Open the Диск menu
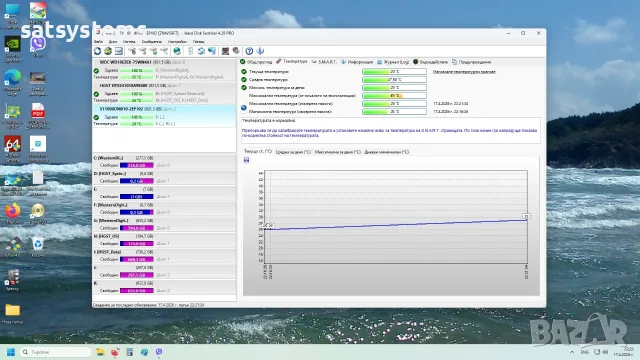640x360 pixels. click(x=113, y=42)
